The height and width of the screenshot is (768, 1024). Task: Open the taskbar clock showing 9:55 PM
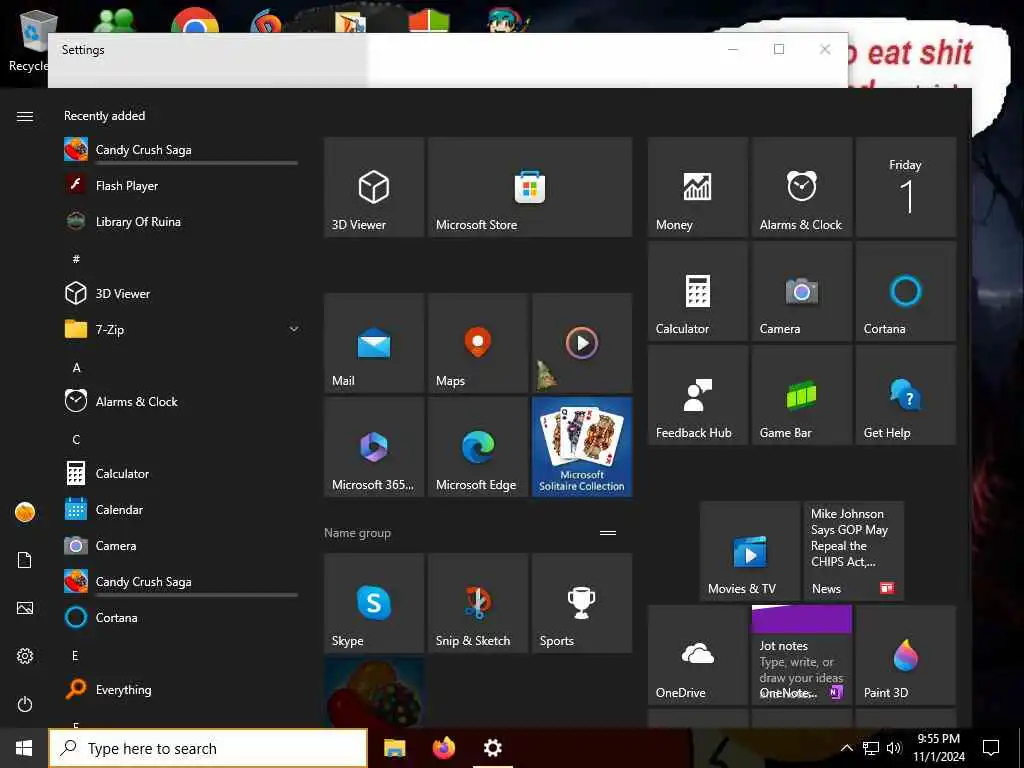tap(938, 748)
